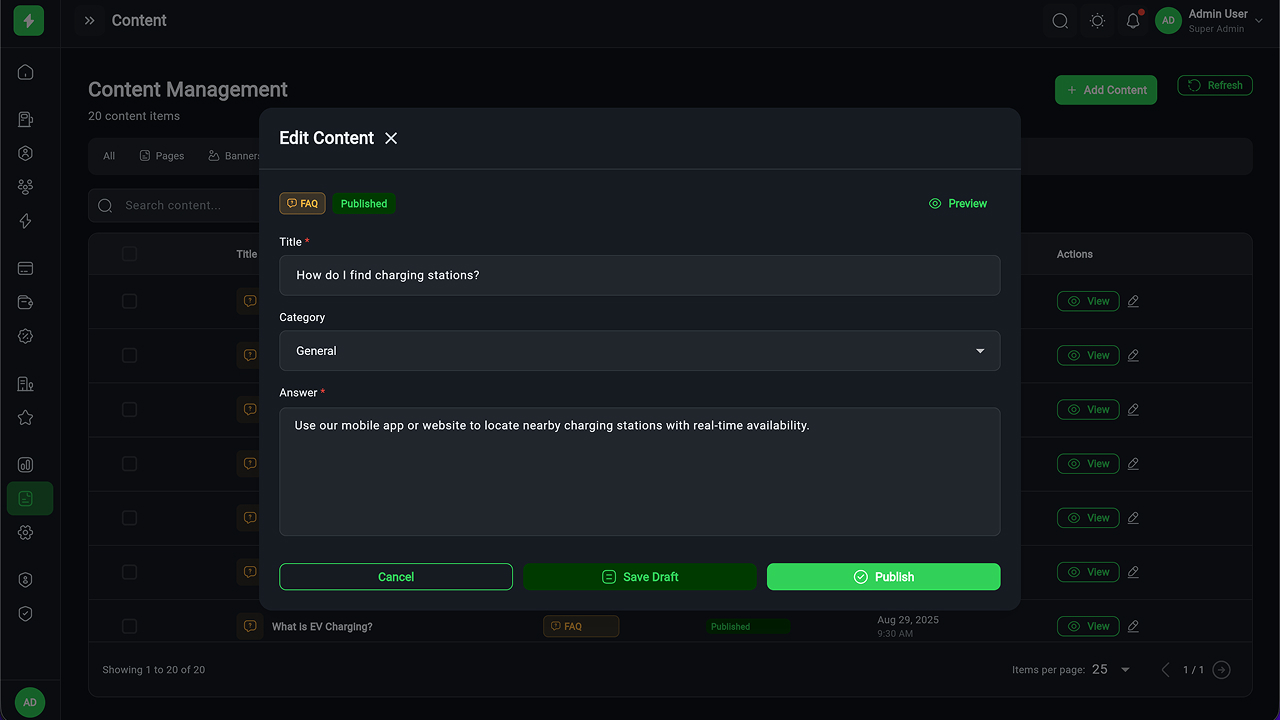Change items per page dropdown

point(1111,670)
